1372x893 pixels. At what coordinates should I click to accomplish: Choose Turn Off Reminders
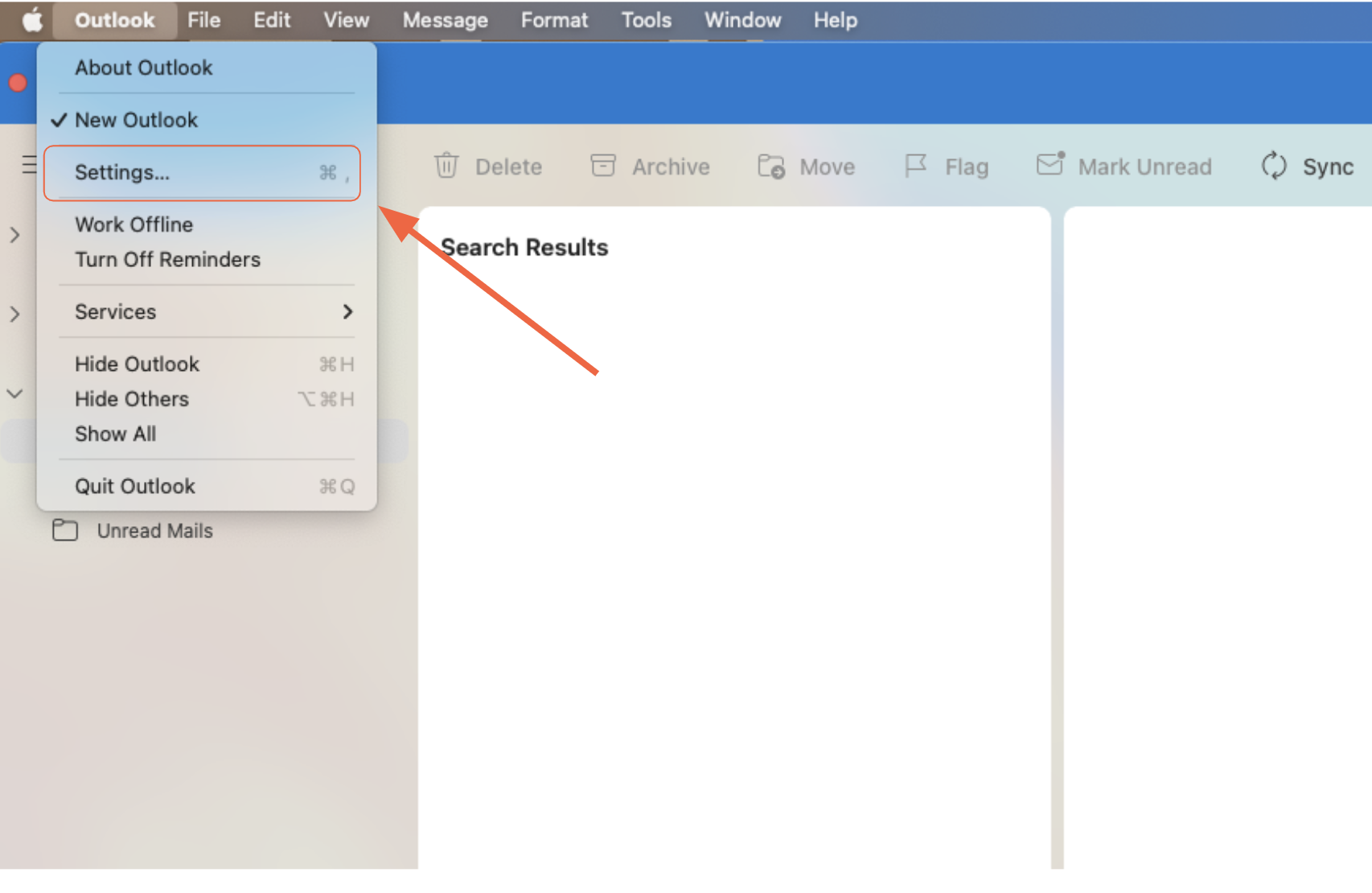(x=167, y=260)
